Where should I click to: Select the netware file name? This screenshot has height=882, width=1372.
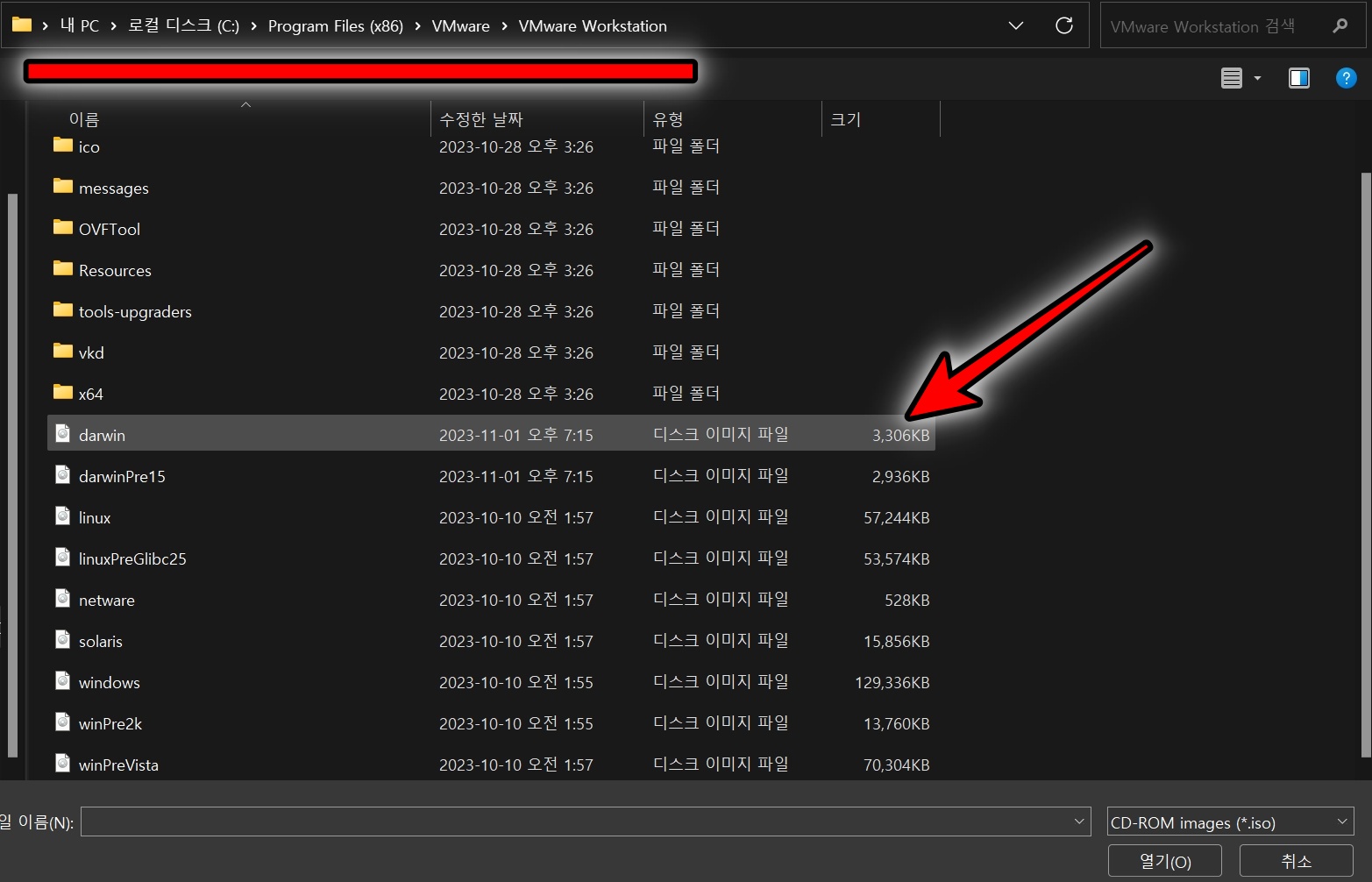[x=107, y=600]
